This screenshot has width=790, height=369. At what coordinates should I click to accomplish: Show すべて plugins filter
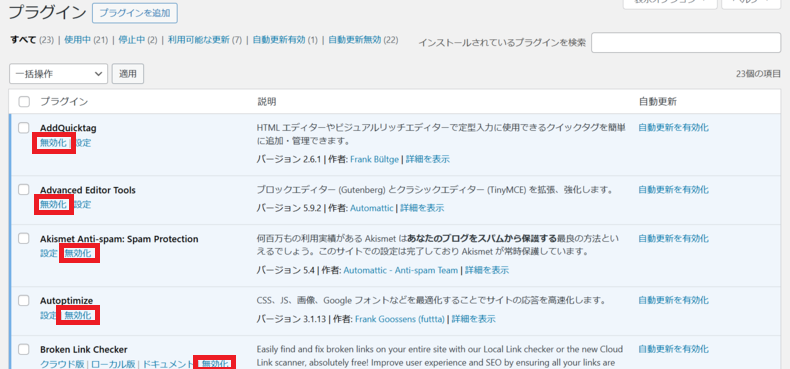pyautogui.click(x=23, y=40)
